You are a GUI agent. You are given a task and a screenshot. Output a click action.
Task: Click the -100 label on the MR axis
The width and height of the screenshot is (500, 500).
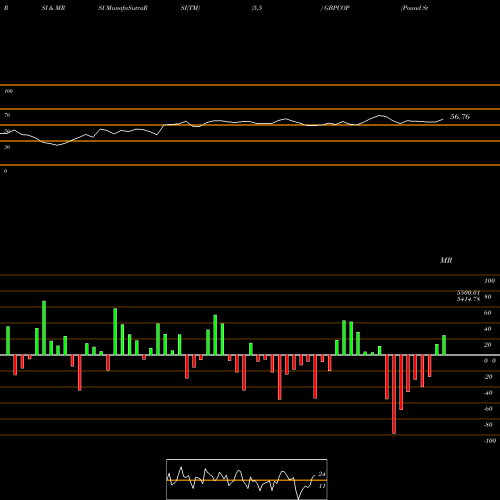(x=490, y=441)
